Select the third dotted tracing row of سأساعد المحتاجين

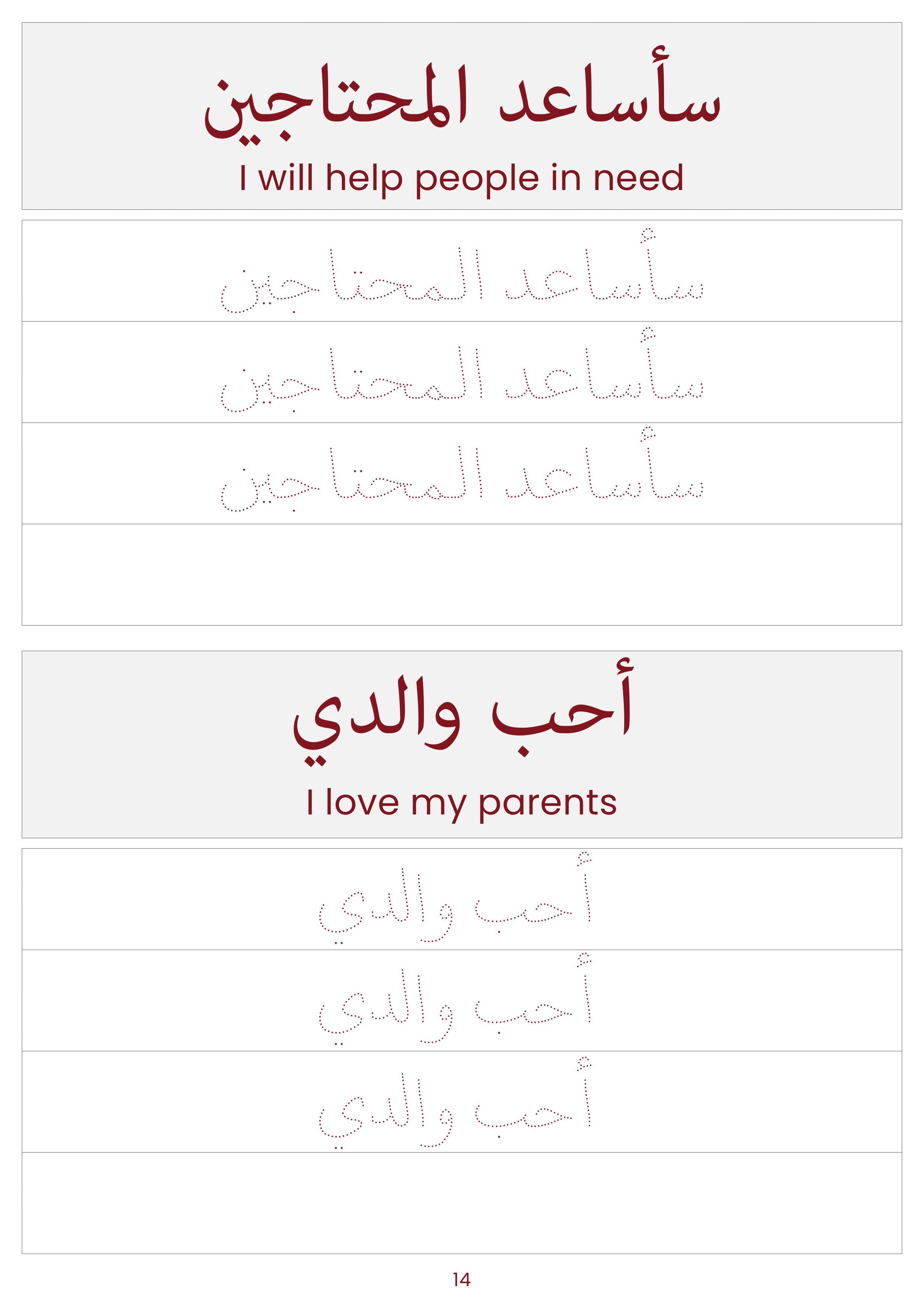(x=462, y=474)
